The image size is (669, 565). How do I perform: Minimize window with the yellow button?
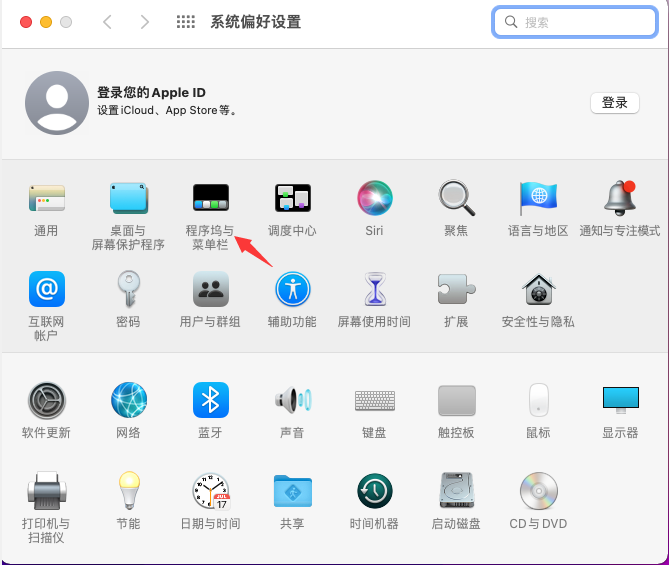click(x=46, y=22)
